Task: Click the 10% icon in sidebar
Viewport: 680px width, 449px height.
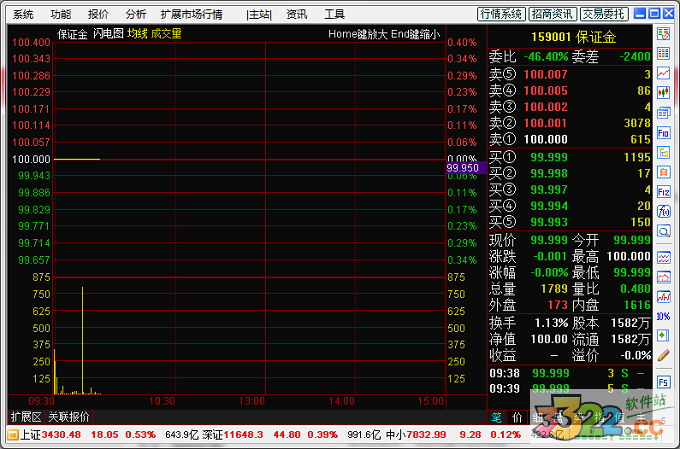Action: coord(664,316)
